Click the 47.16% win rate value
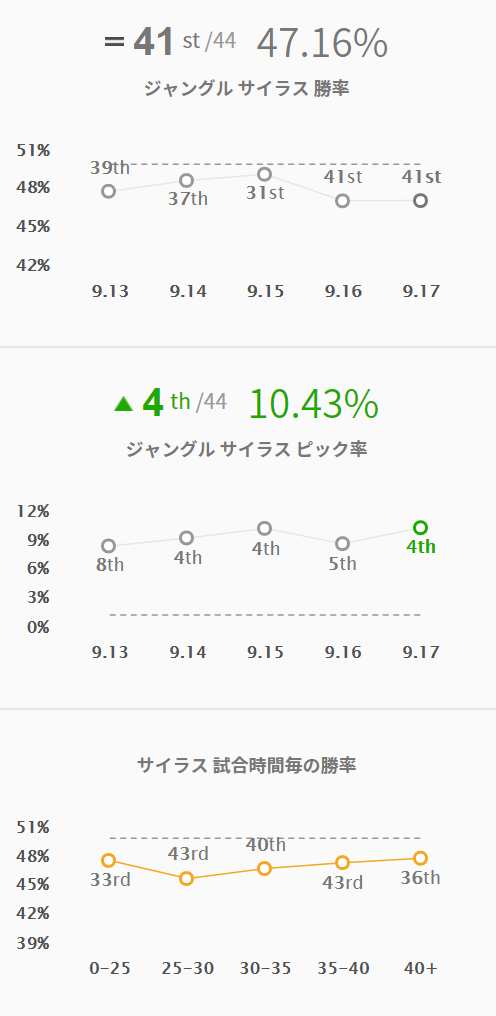Viewport: 496px width, 1016px height. (x=322, y=43)
